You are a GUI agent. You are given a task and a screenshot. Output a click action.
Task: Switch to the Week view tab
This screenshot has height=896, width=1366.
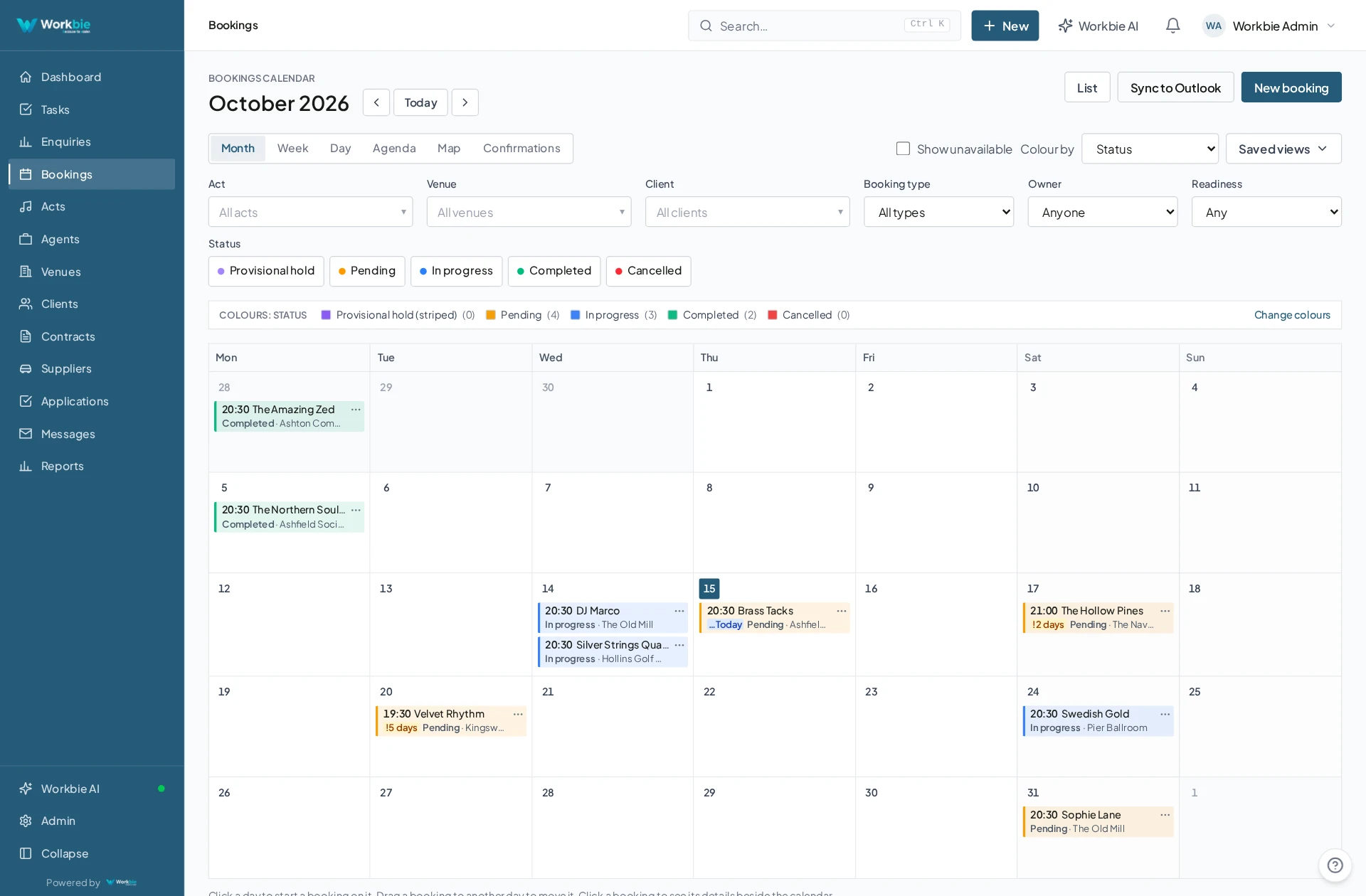point(292,149)
